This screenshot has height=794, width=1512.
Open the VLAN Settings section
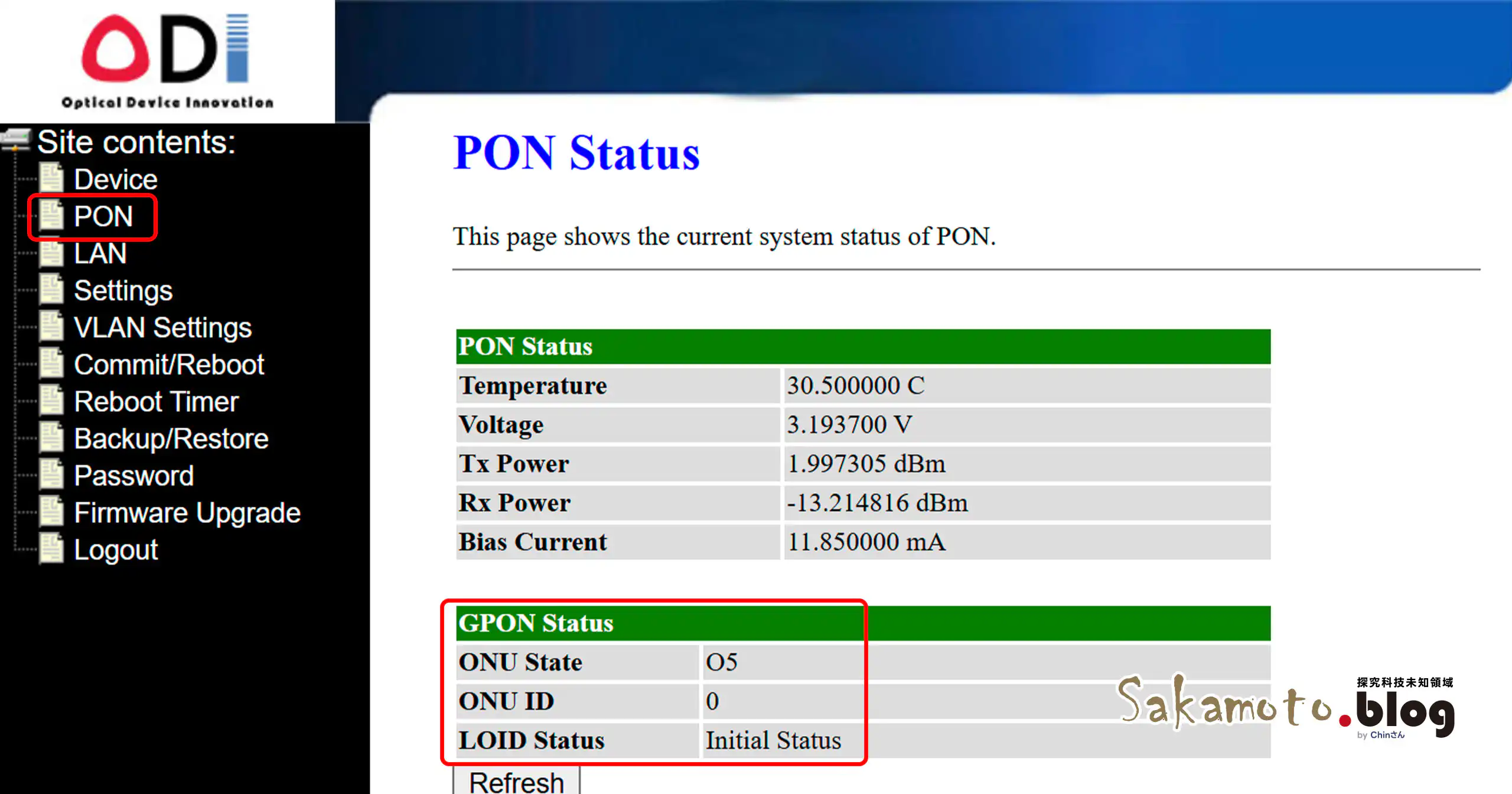click(x=163, y=327)
